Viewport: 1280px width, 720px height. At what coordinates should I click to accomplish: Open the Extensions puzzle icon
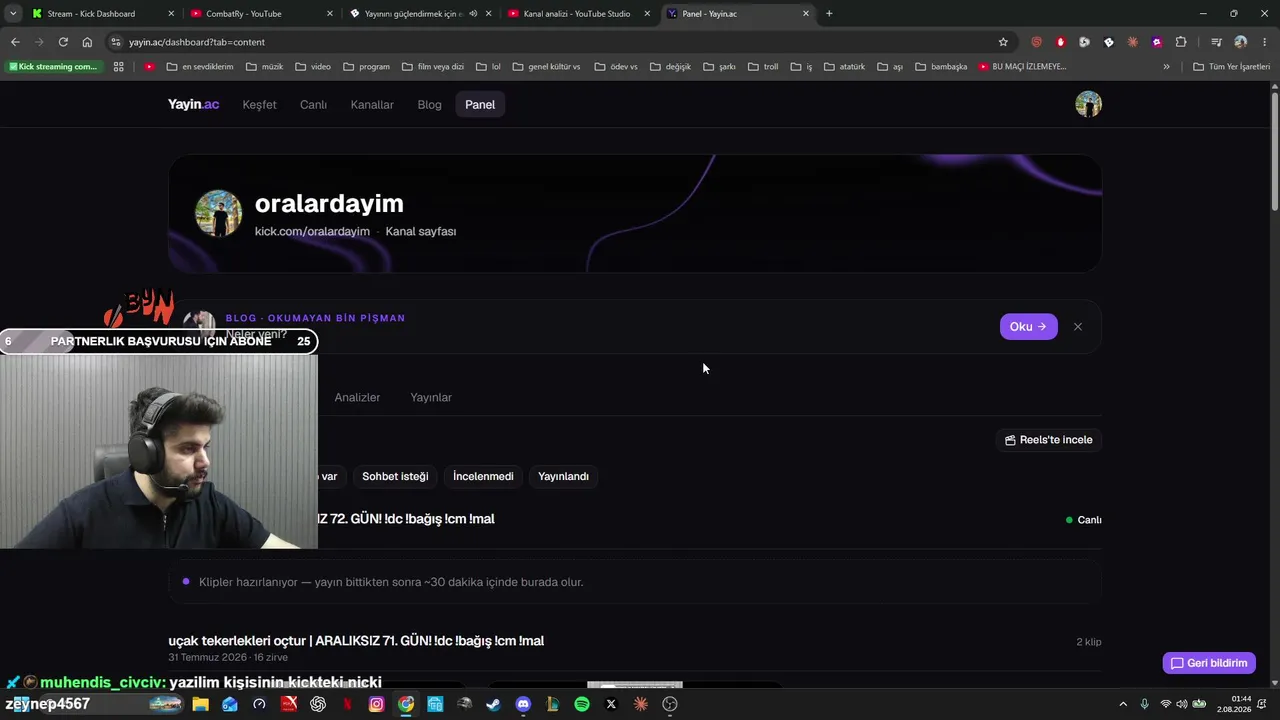pos(1181,42)
